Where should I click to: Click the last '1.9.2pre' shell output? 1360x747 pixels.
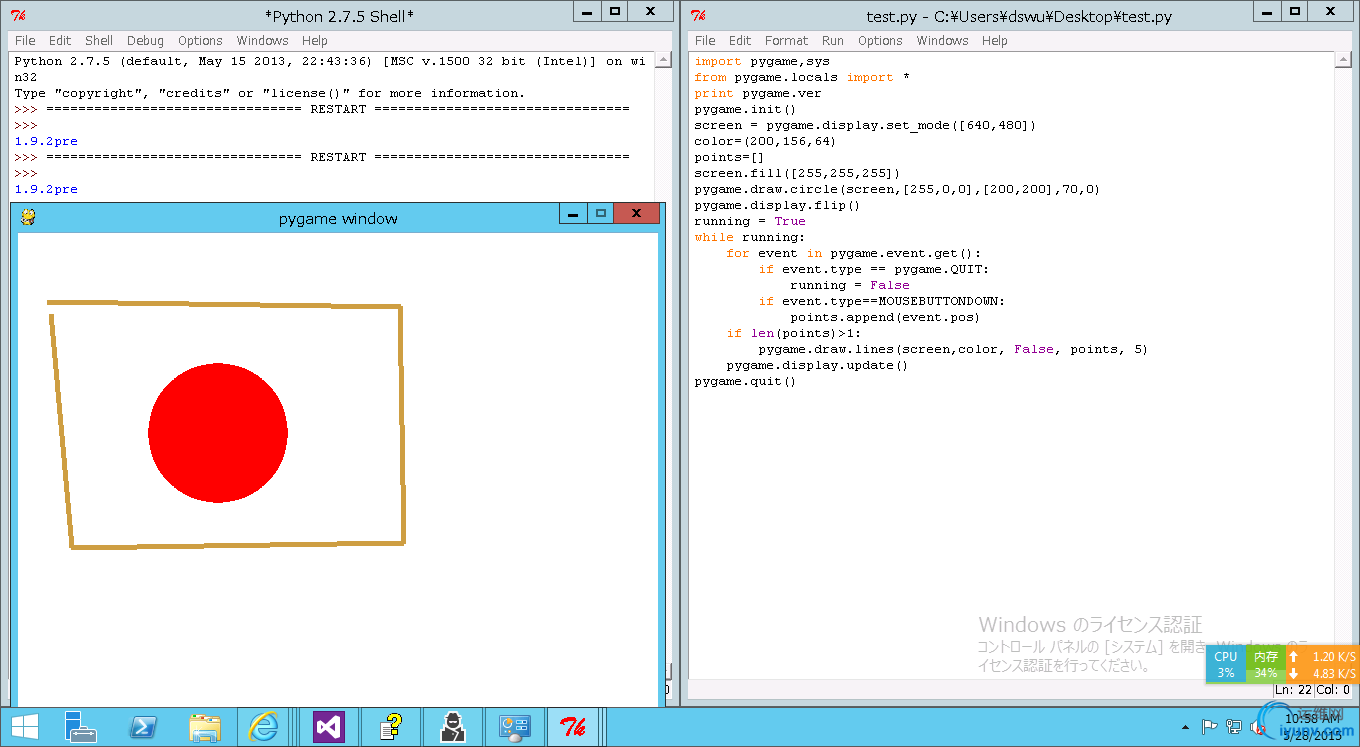coord(46,189)
